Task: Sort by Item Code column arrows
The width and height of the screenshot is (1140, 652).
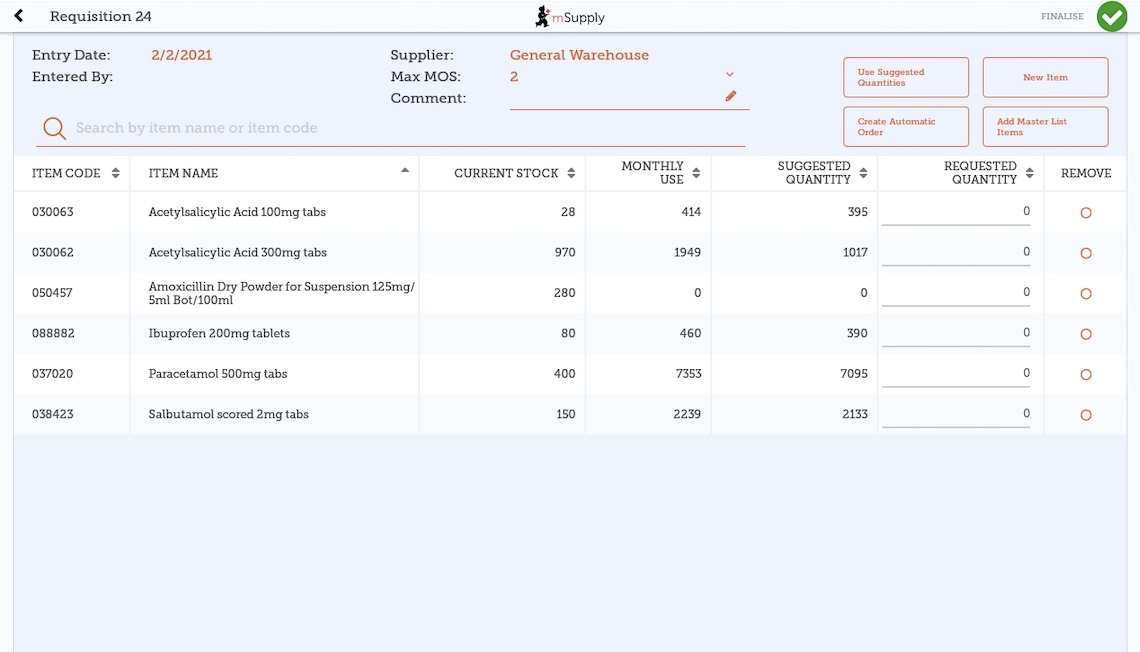Action: (x=116, y=173)
